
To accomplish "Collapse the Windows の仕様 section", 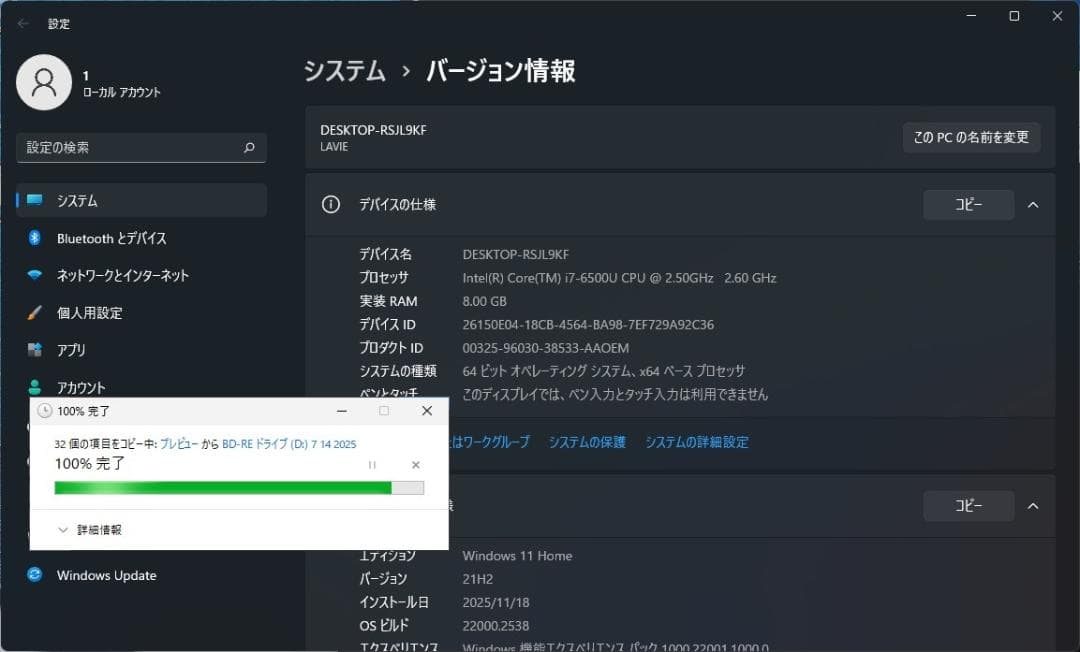I will click(1033, 505).
